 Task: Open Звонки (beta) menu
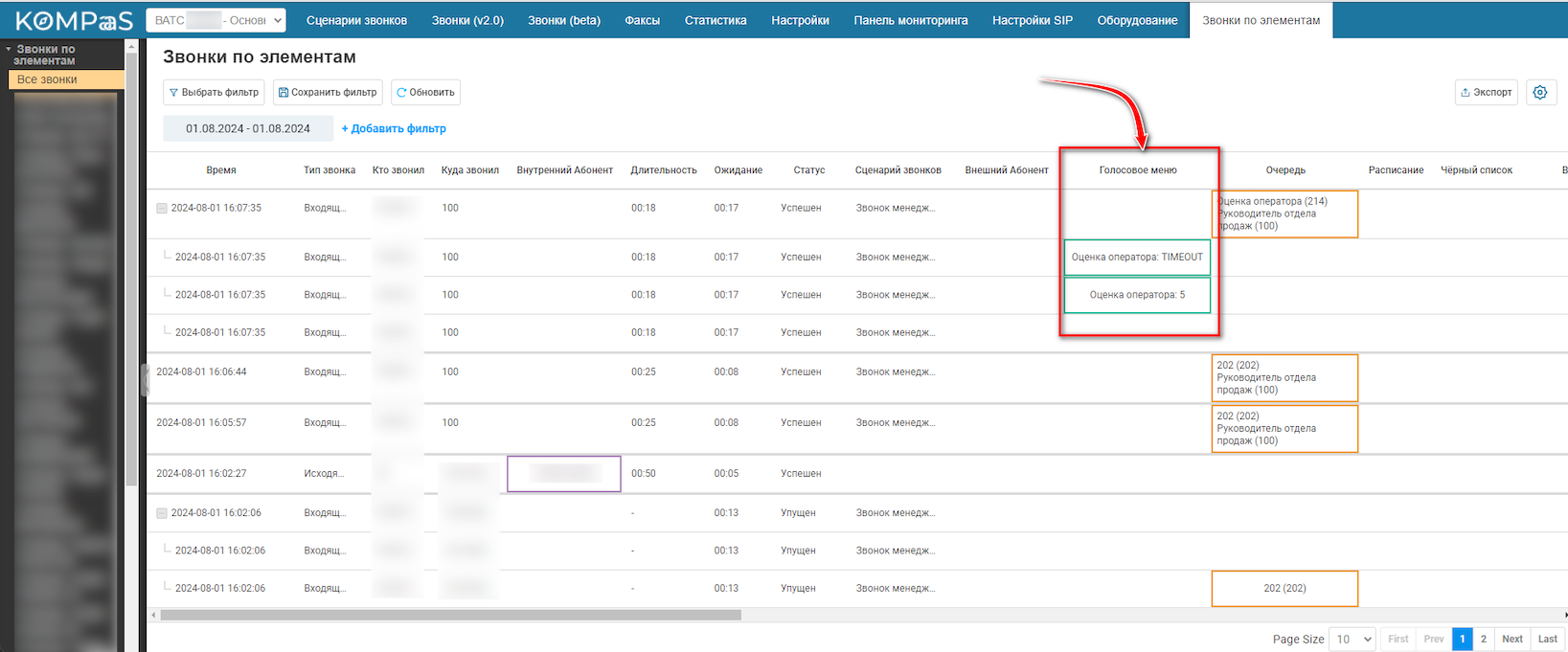(564, 20)
